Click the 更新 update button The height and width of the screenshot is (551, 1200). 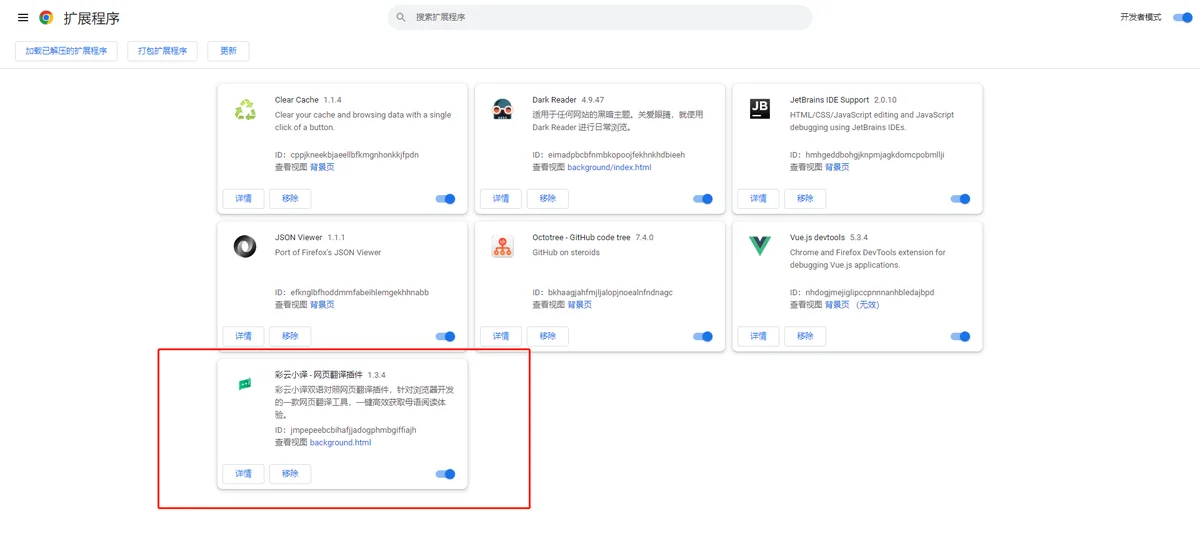click(228, 51)
